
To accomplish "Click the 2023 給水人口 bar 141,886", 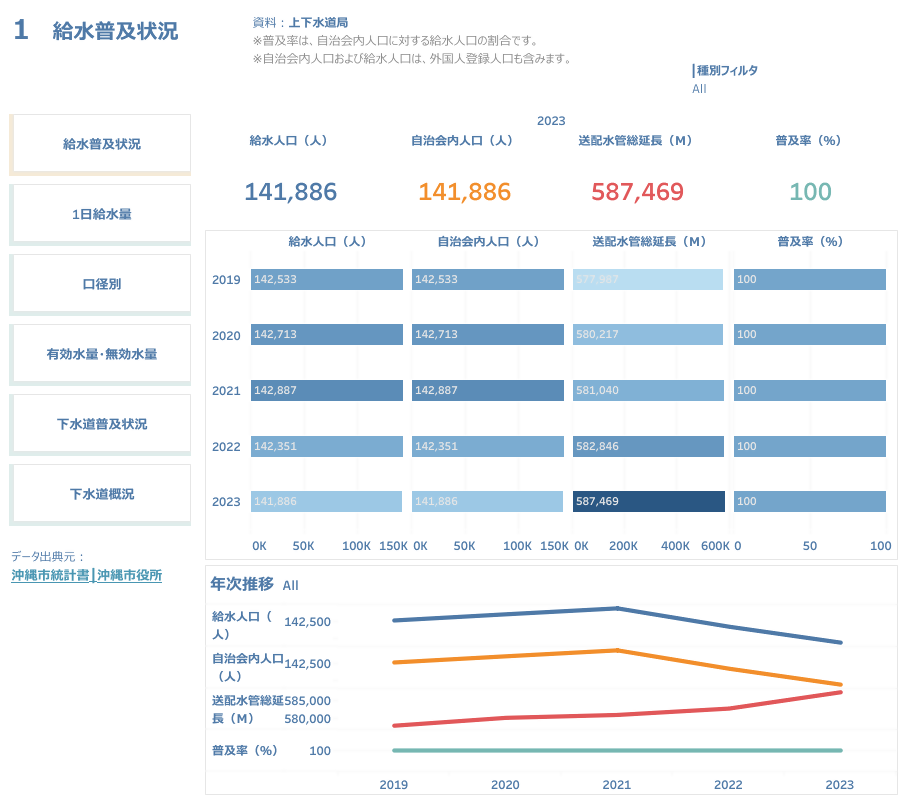I will point(326,501).
